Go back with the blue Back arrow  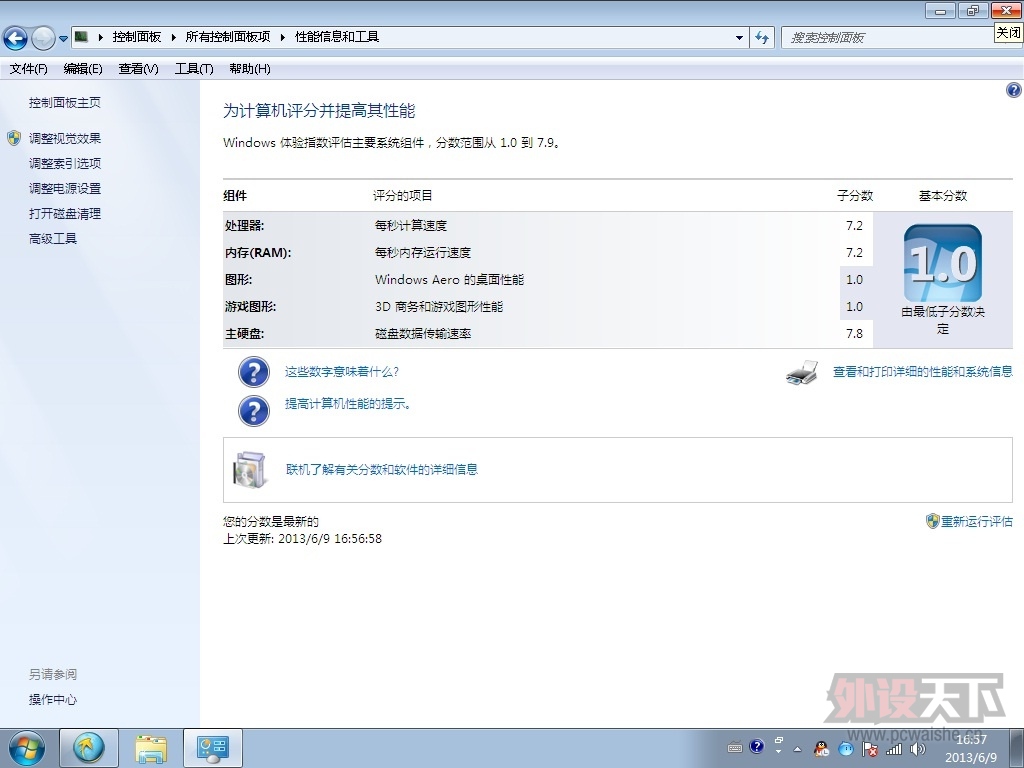[16, 38]
